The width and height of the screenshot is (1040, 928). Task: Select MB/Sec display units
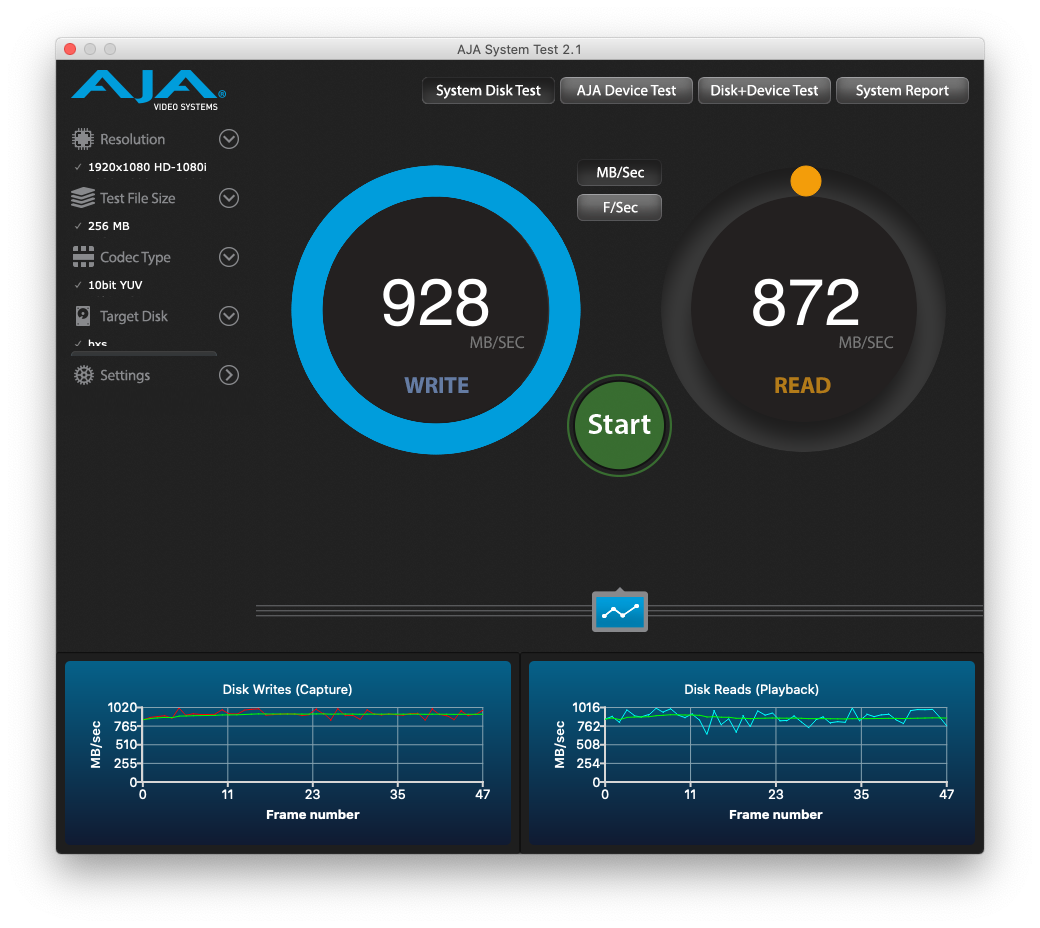point(619,172)
